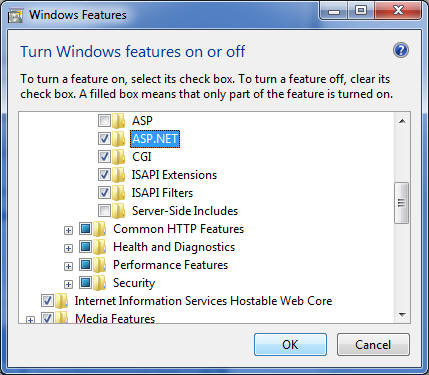
Task: Select the Windows Features title bar icon
Action: pos(15,16)
